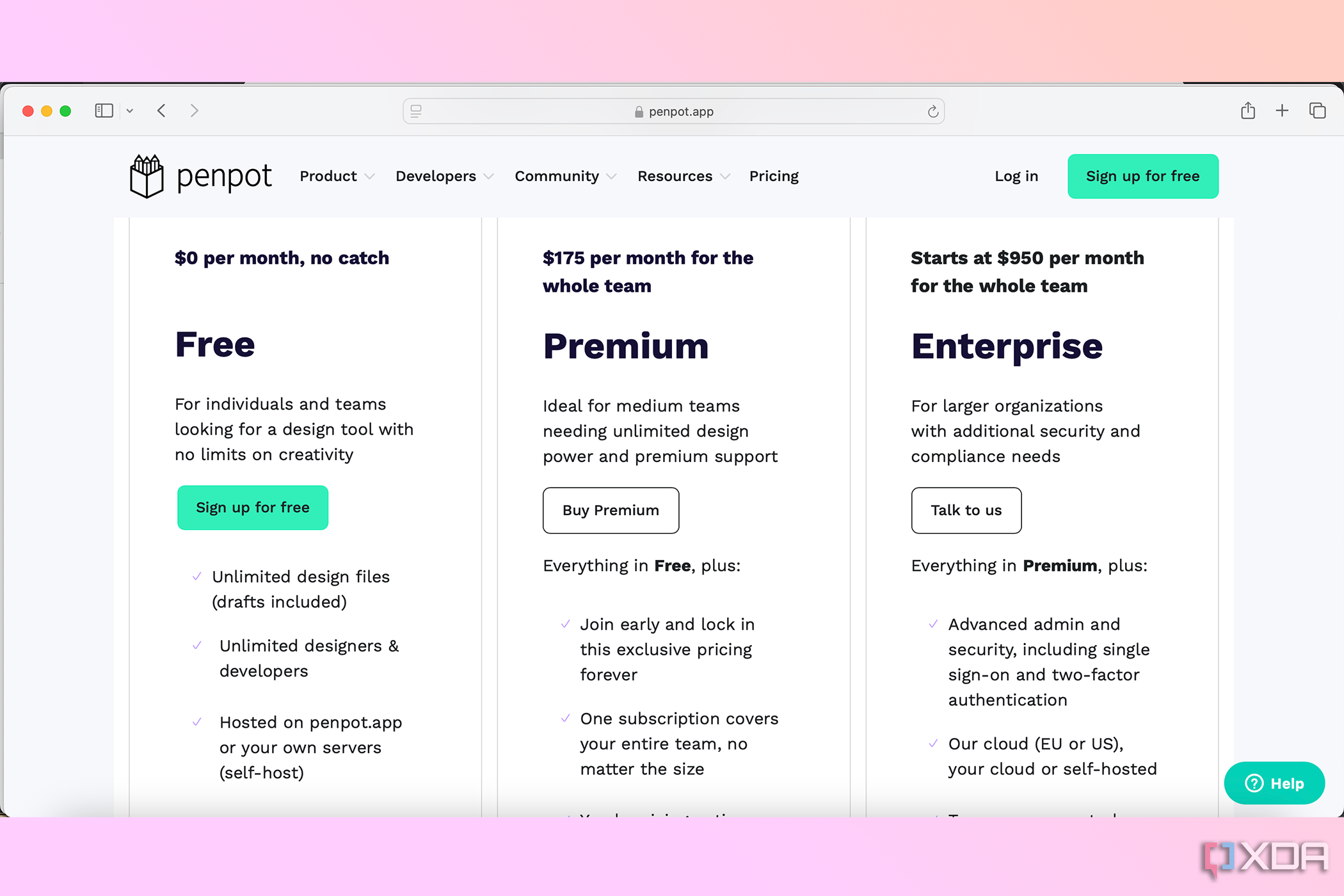Screen dimensions: 1344x896
Task: Open the Product dropdown menu
Action: [x=337, y=176]
